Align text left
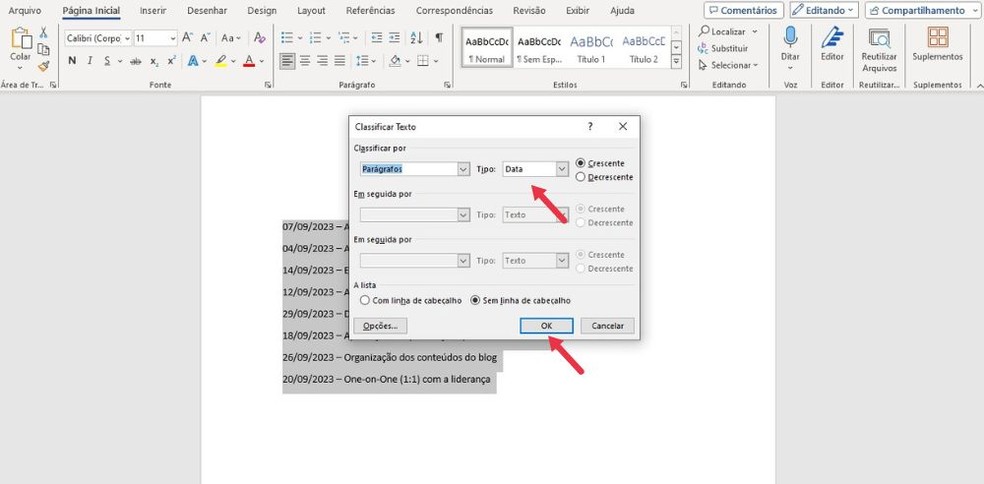Screen dimensions: 984x484 287,61
